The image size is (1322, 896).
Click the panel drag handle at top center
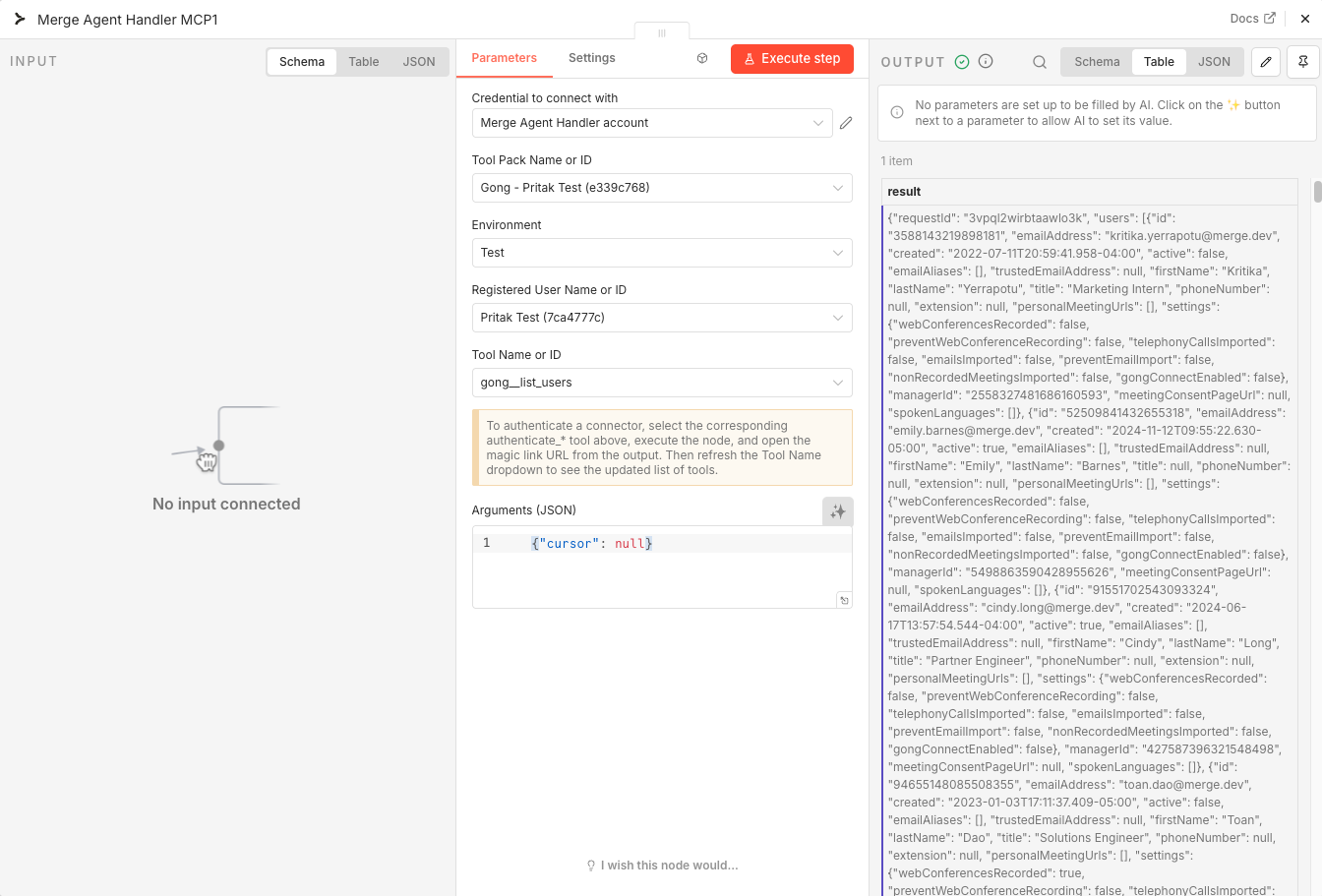coord(662,32)
